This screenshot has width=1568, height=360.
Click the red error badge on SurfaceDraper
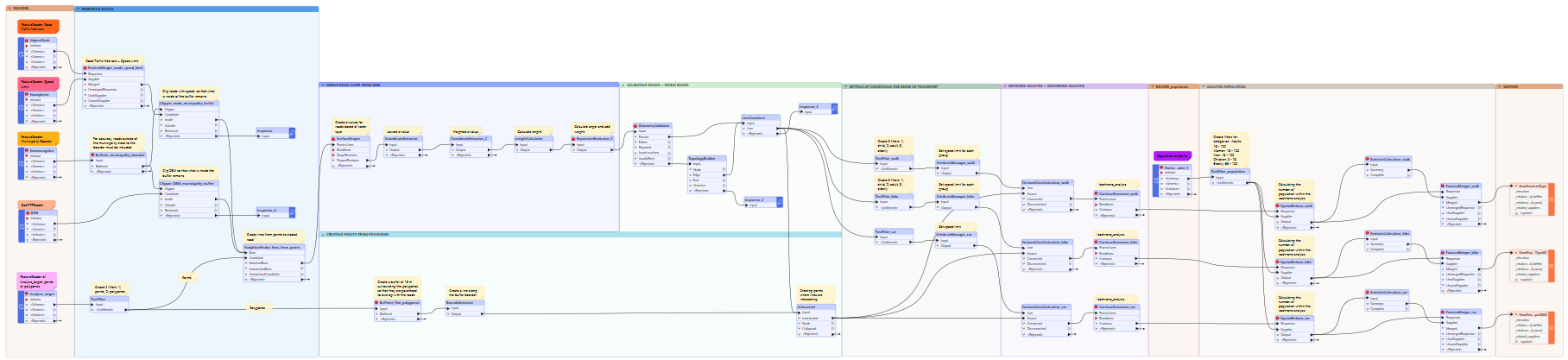[x=333, y=138]
